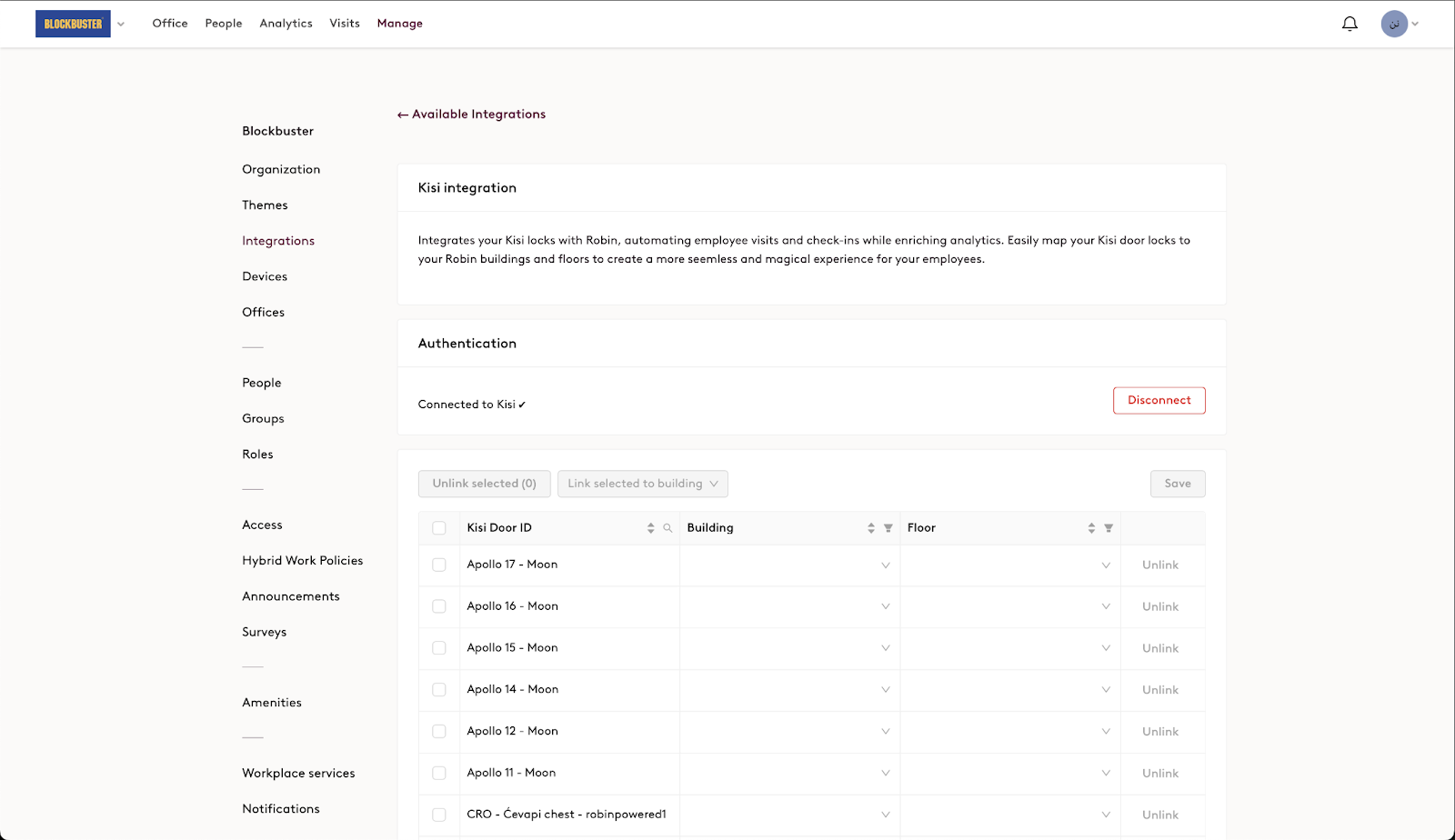This screenshot has height=840, width=1455.
Task: Open Amenities in the sidebar
Action: (272, 703)
